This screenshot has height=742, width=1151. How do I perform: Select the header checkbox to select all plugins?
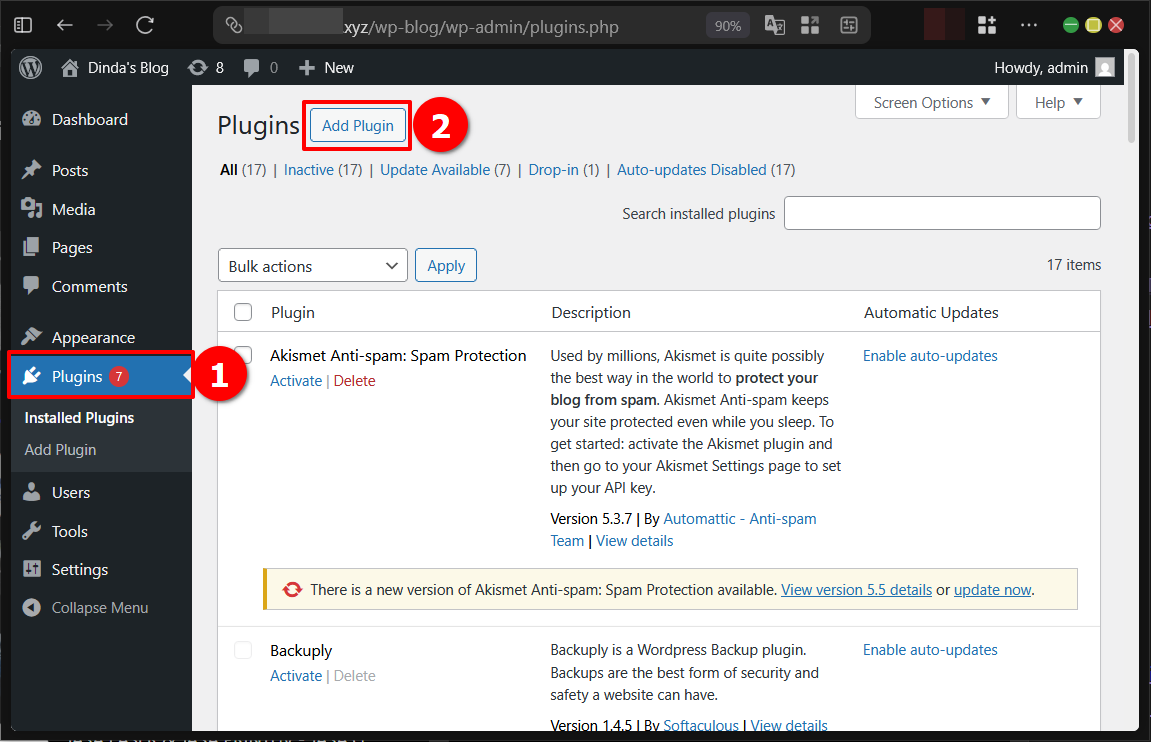coord(243,312)
